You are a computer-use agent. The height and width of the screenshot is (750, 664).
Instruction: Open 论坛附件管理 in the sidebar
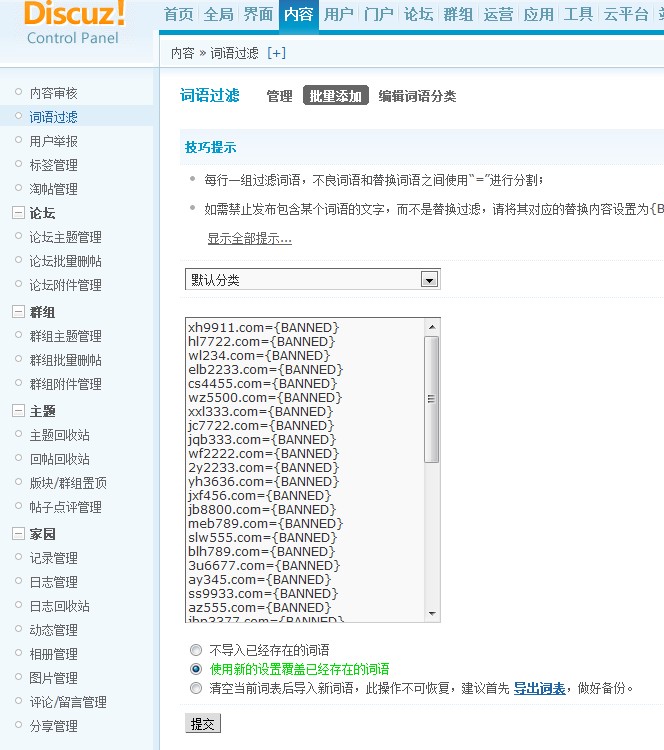click(x=66, y=285)
